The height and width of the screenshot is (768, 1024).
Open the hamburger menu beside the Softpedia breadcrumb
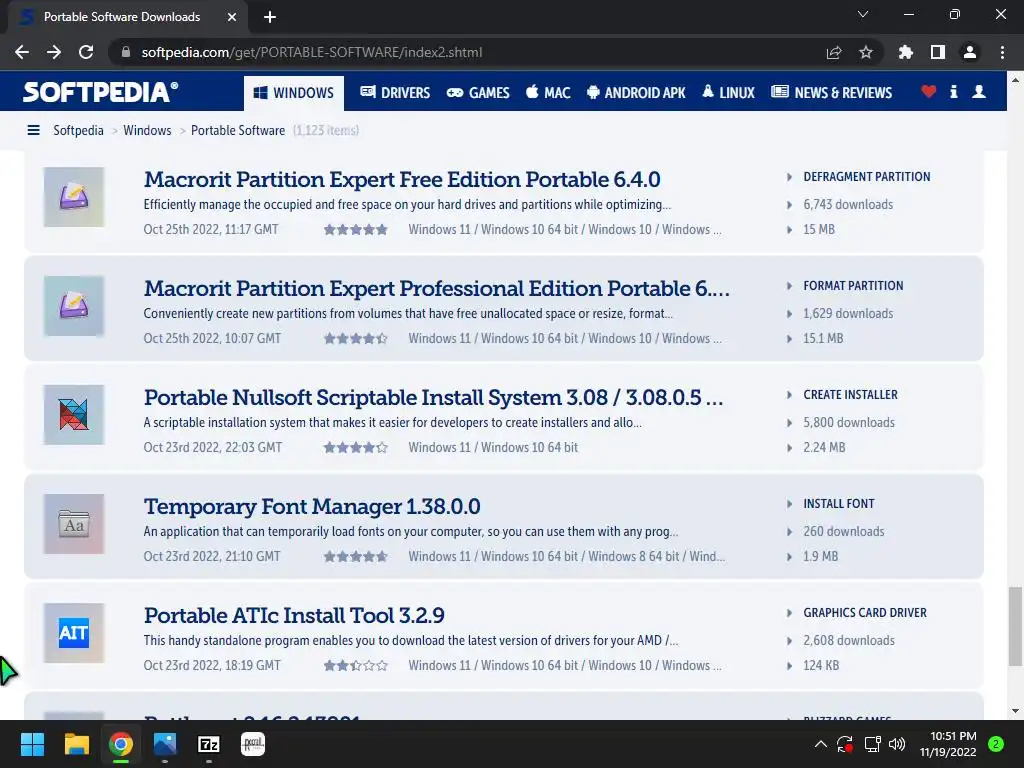[x=33, y=131]
